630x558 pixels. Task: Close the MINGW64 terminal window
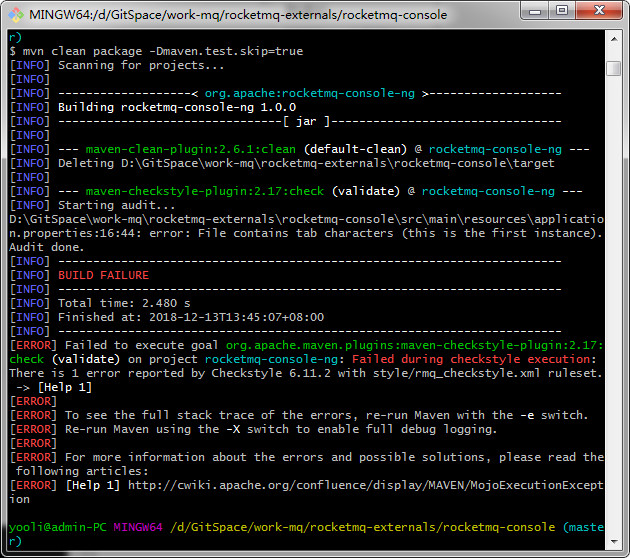pyautogui.click(x=599, y=11)
